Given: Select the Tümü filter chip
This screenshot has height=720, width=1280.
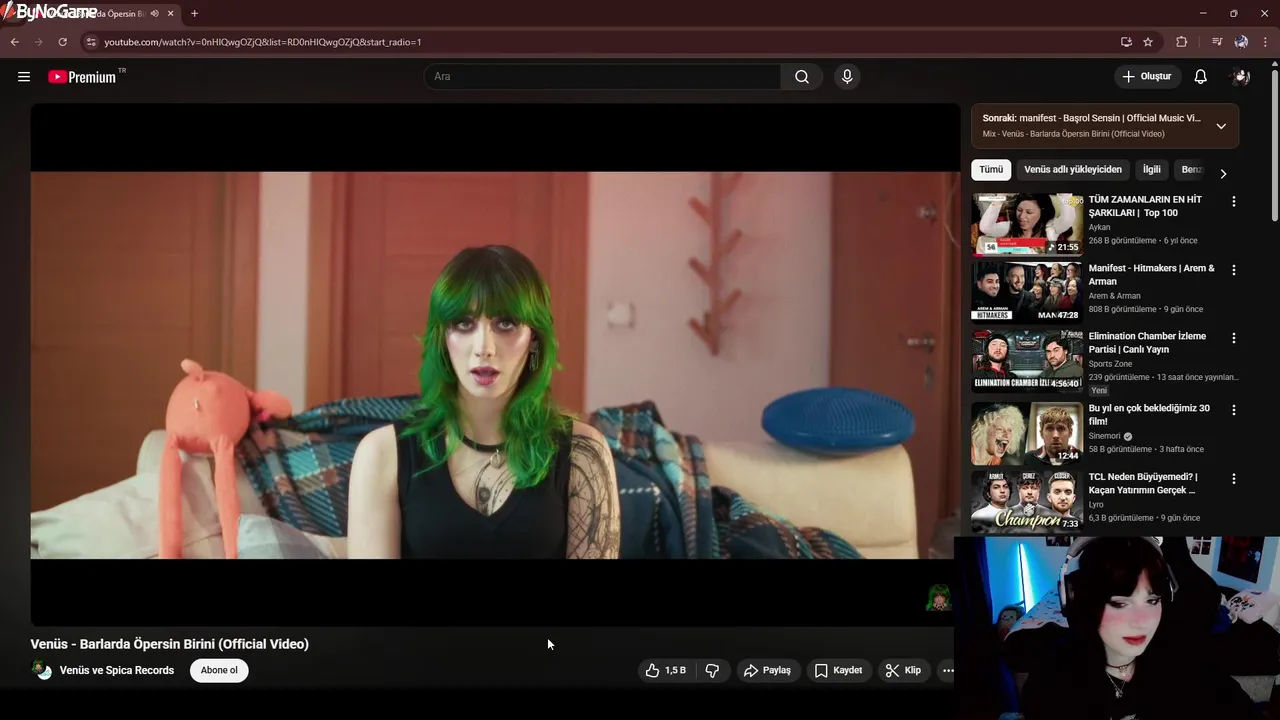Looking at the screenshot, I should [991, 170].
